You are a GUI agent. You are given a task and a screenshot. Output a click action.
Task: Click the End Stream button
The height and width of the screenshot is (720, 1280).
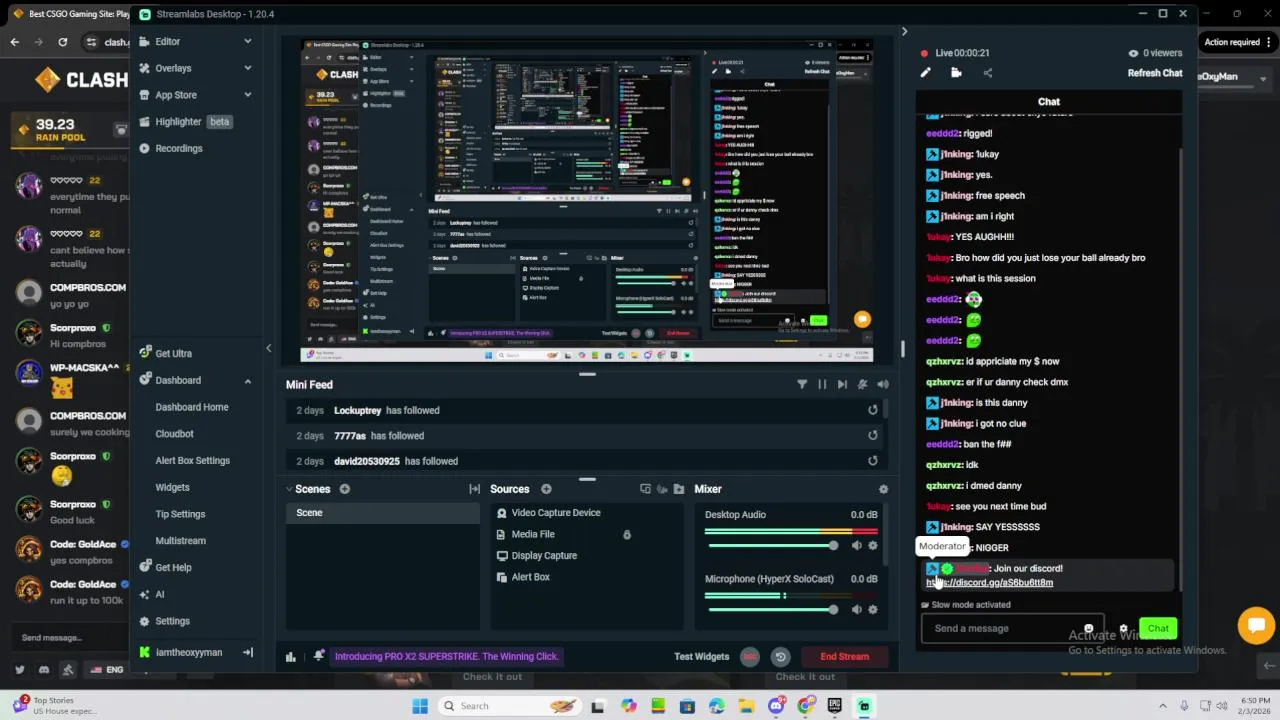tap(845, 657)
